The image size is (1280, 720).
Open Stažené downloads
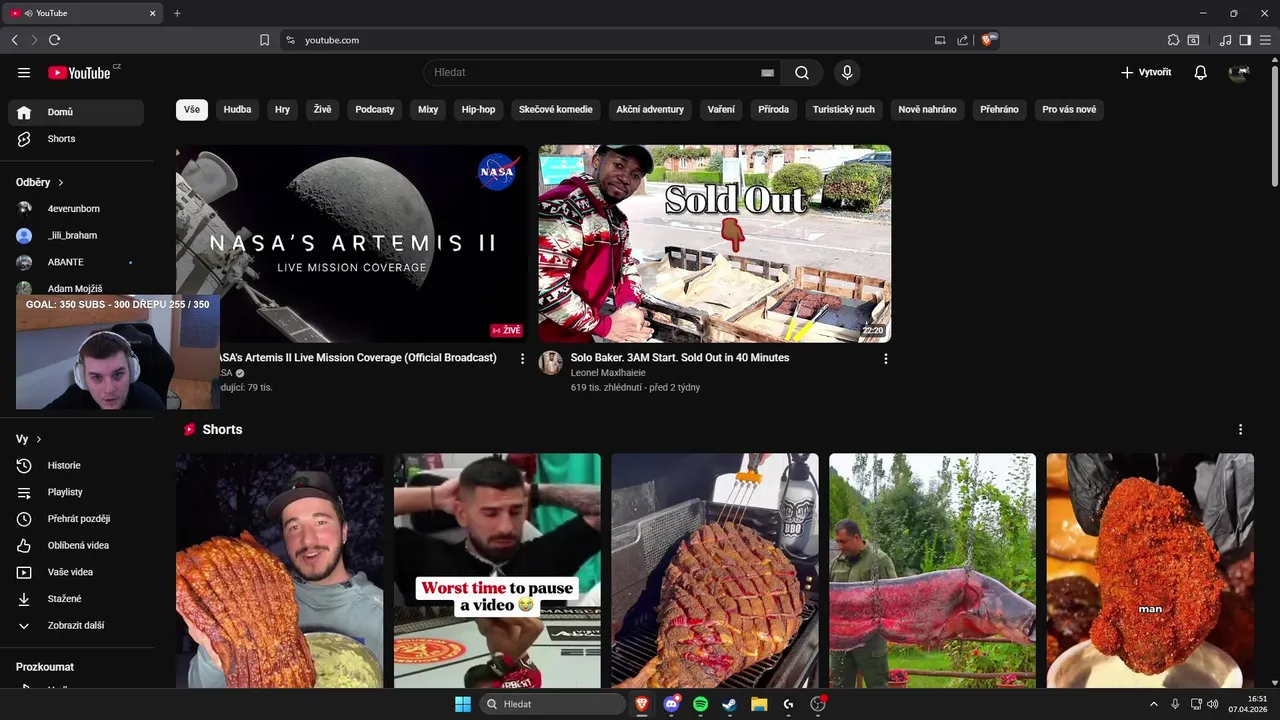point(76,599)
